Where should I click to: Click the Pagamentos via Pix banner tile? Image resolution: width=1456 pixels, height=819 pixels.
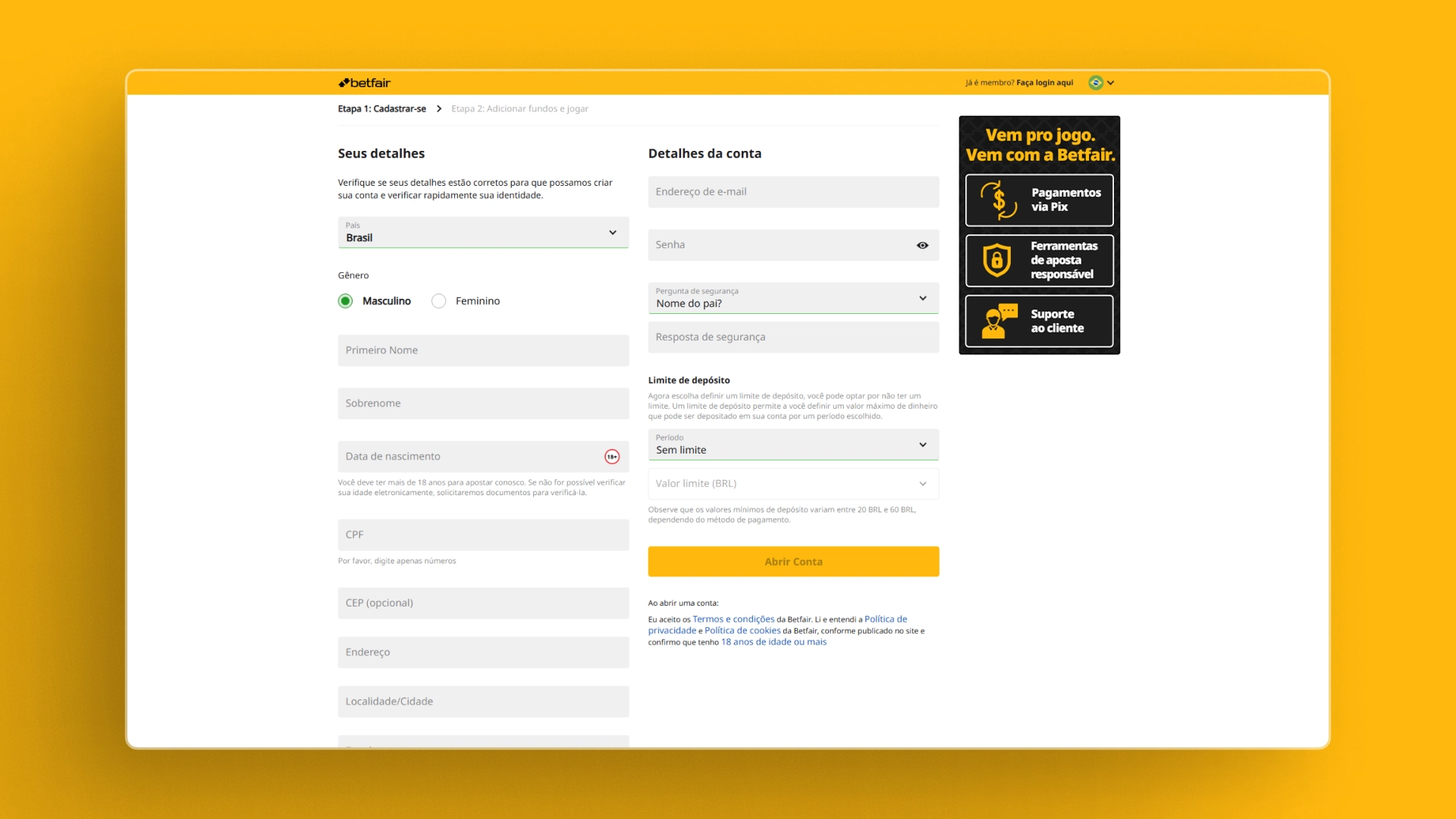1039,200
